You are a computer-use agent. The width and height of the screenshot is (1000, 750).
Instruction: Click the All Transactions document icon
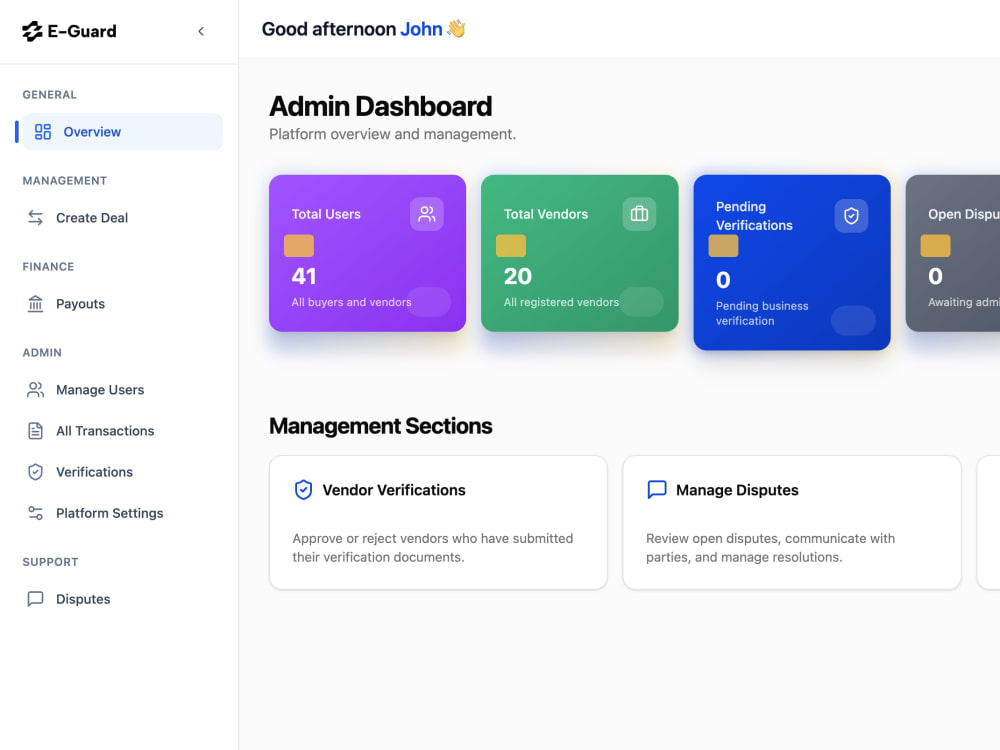(36, 431)
